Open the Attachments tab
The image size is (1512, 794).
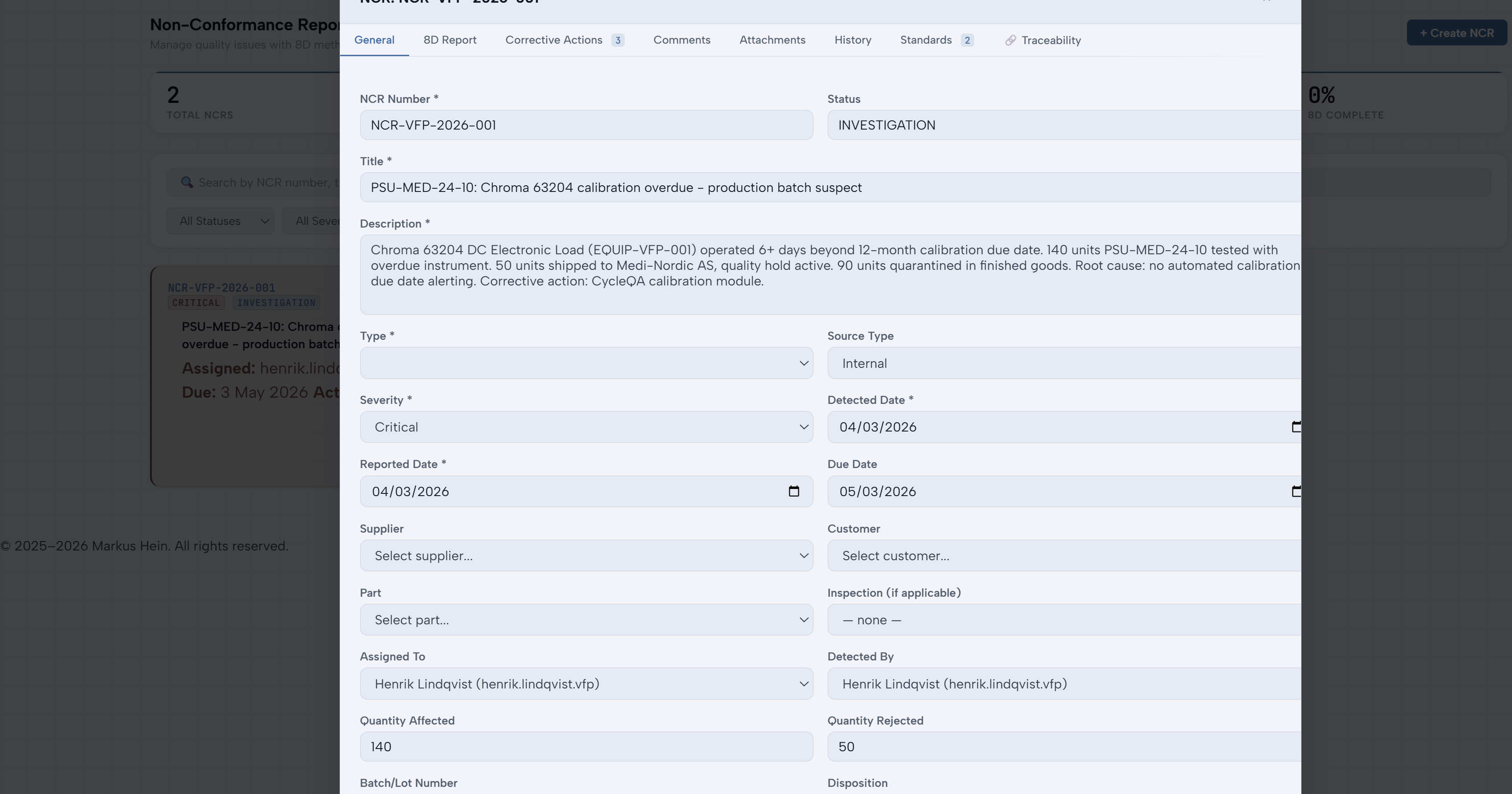tap(772, 40)
